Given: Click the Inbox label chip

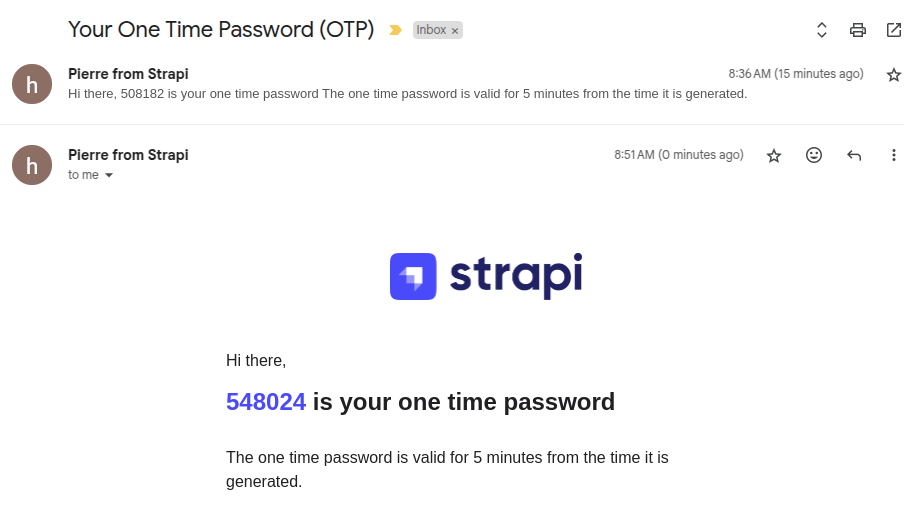Looking at the screenshot, I should coord(431,30).
